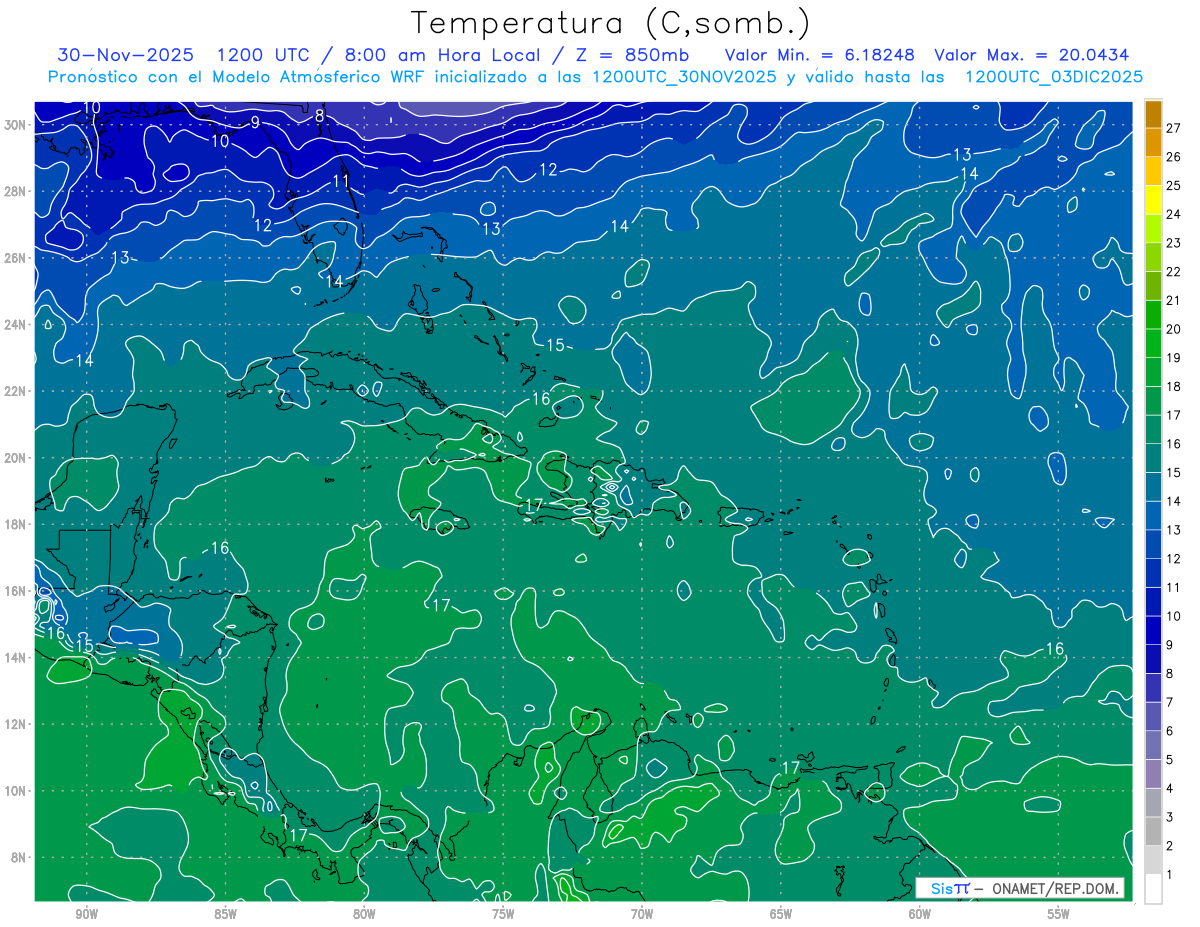The image size is (1200, 927).
Task: Click the '65W' longitude axis label
Action: [x=781, y=914]
